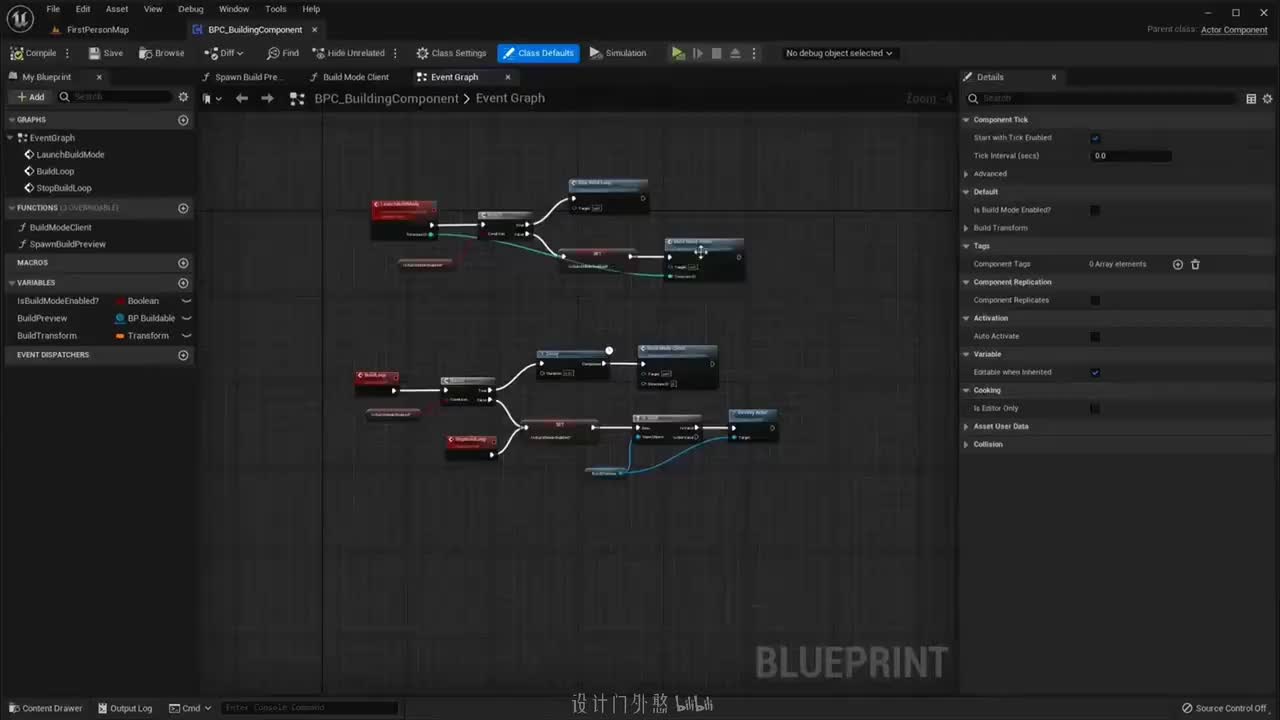Browse to asset in Content Browser

tap(162, 53)
